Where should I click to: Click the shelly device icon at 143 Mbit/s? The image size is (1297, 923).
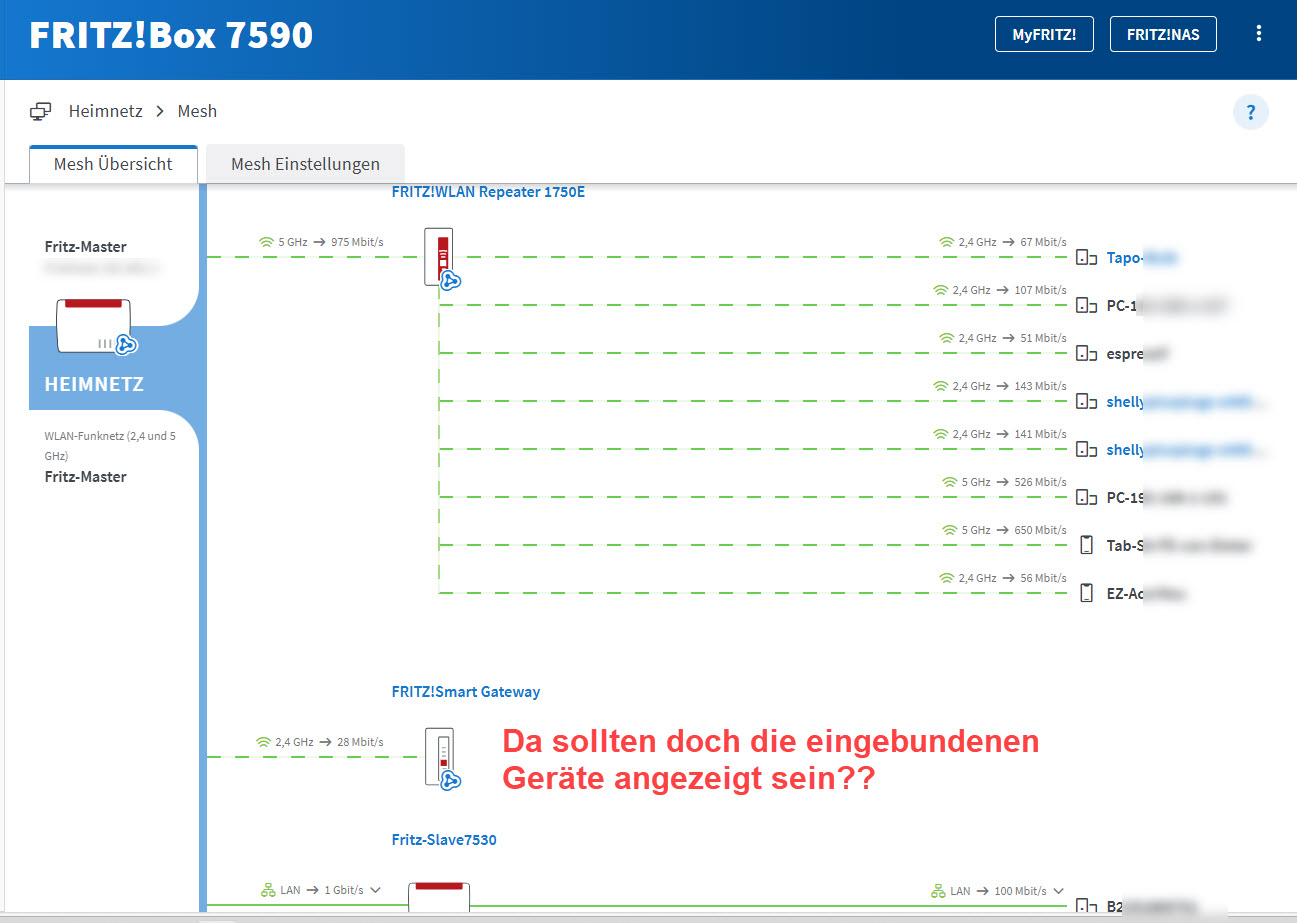click(1086, 402)
